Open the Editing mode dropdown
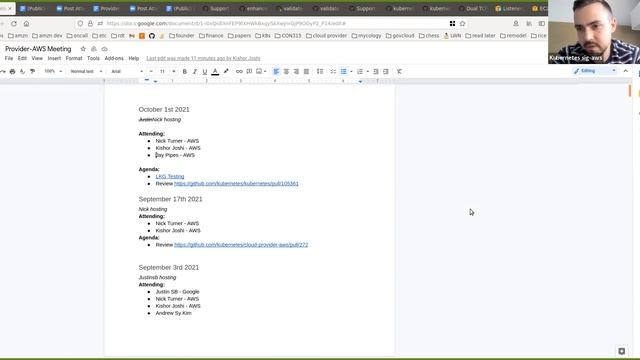This screenshot has height=360, width=640. point(595,71)
